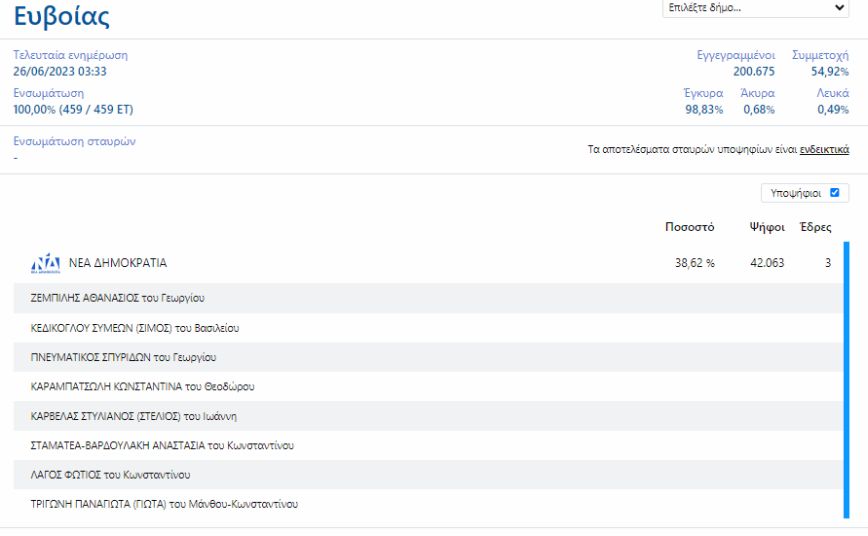Click the blue party color bar
The width and height of the screenshot is (868, 536).
click(845, 380)
